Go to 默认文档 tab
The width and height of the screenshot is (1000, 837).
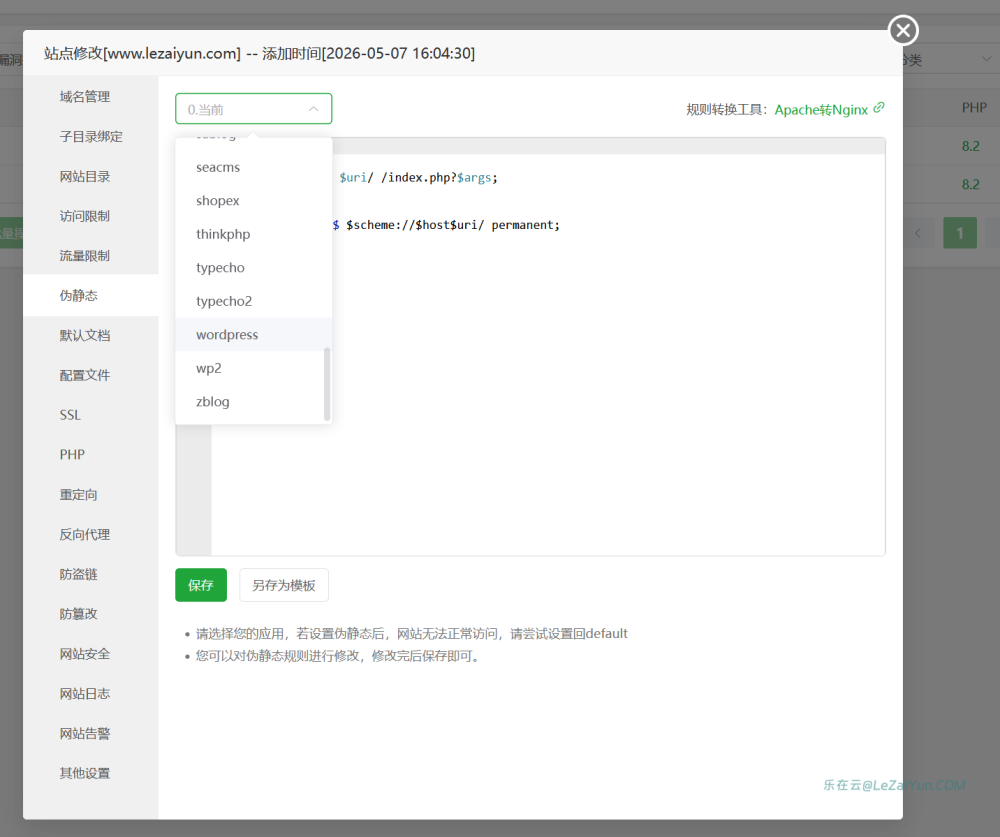coord(91,336)
